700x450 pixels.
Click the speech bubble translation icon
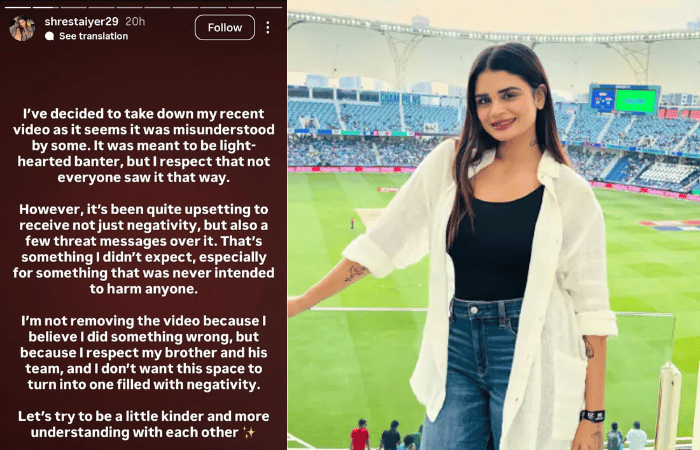click(50, 36)
